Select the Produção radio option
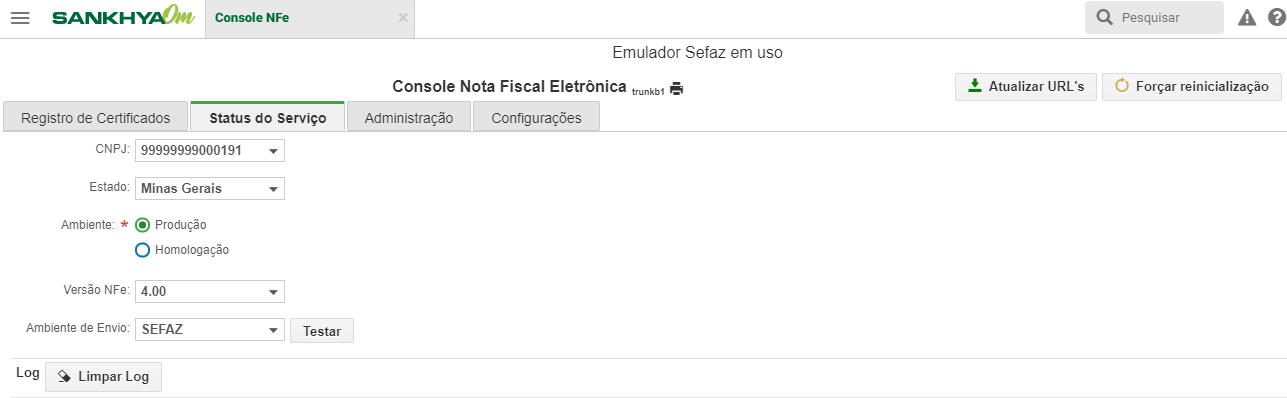 pyautogui.click(x=142, y=225)
